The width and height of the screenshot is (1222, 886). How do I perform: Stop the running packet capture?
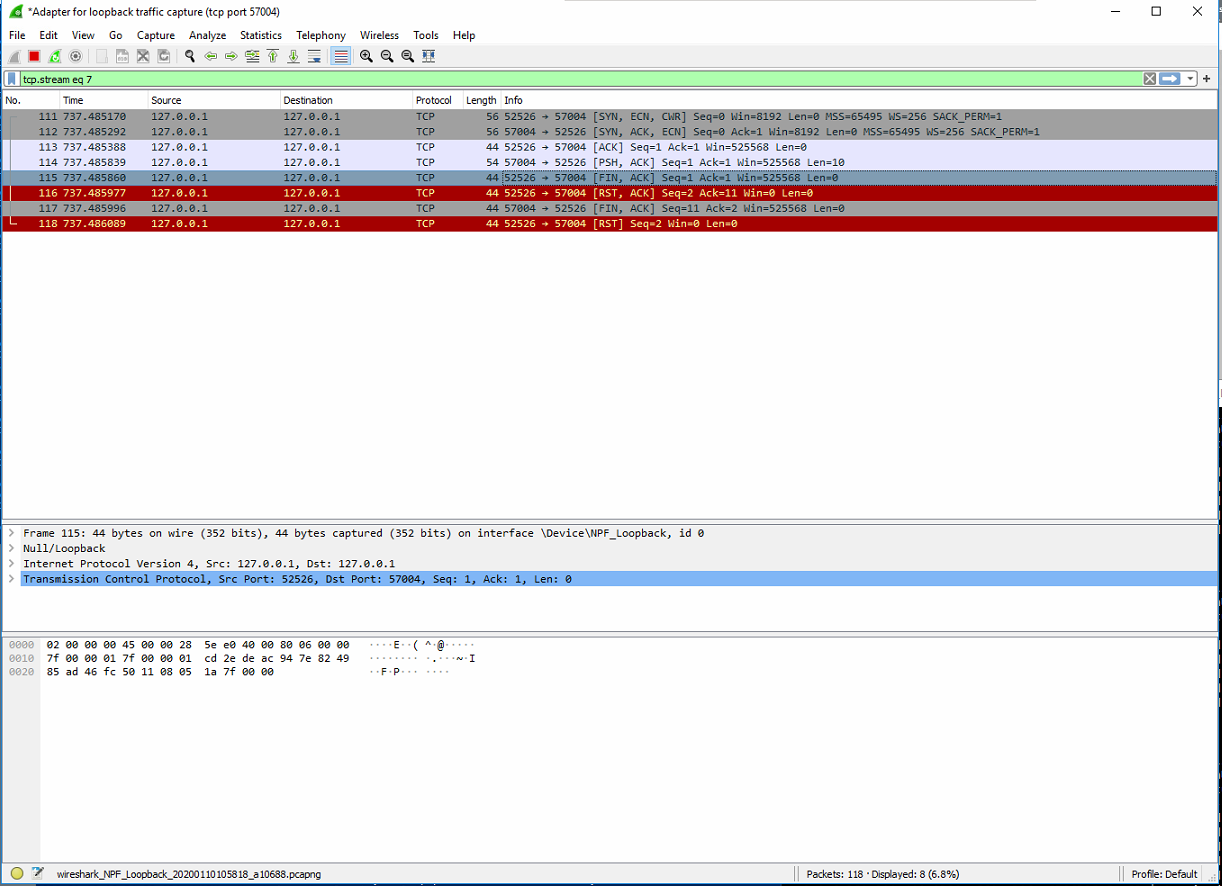point(32,56)
